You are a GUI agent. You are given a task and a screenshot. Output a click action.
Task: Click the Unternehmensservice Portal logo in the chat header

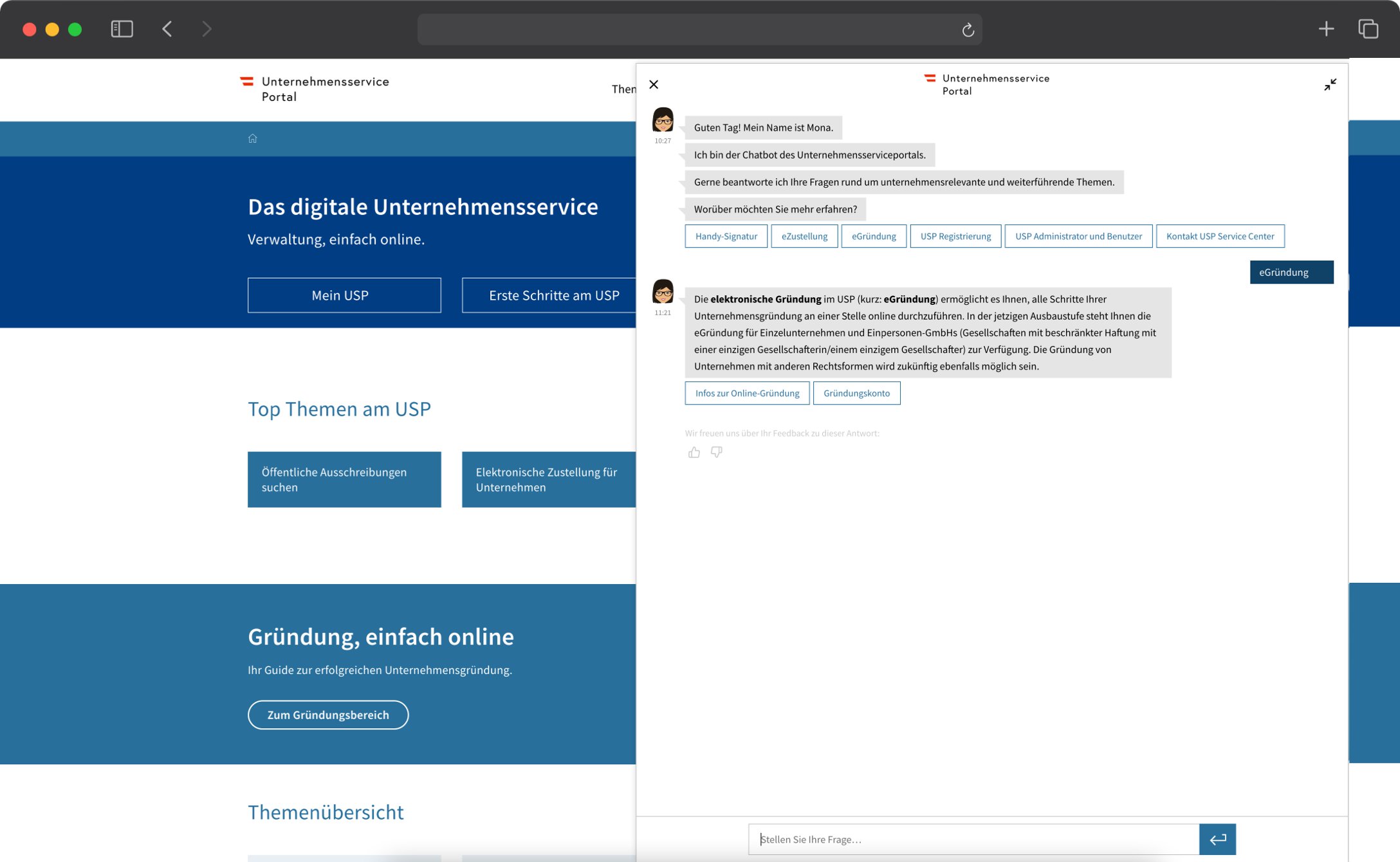[986, 84]
